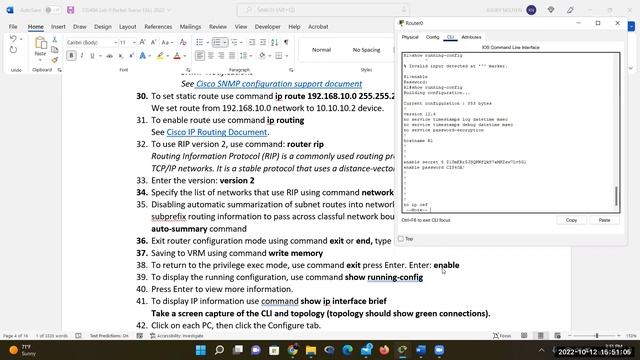Select the Normal style

pos(321,50)
